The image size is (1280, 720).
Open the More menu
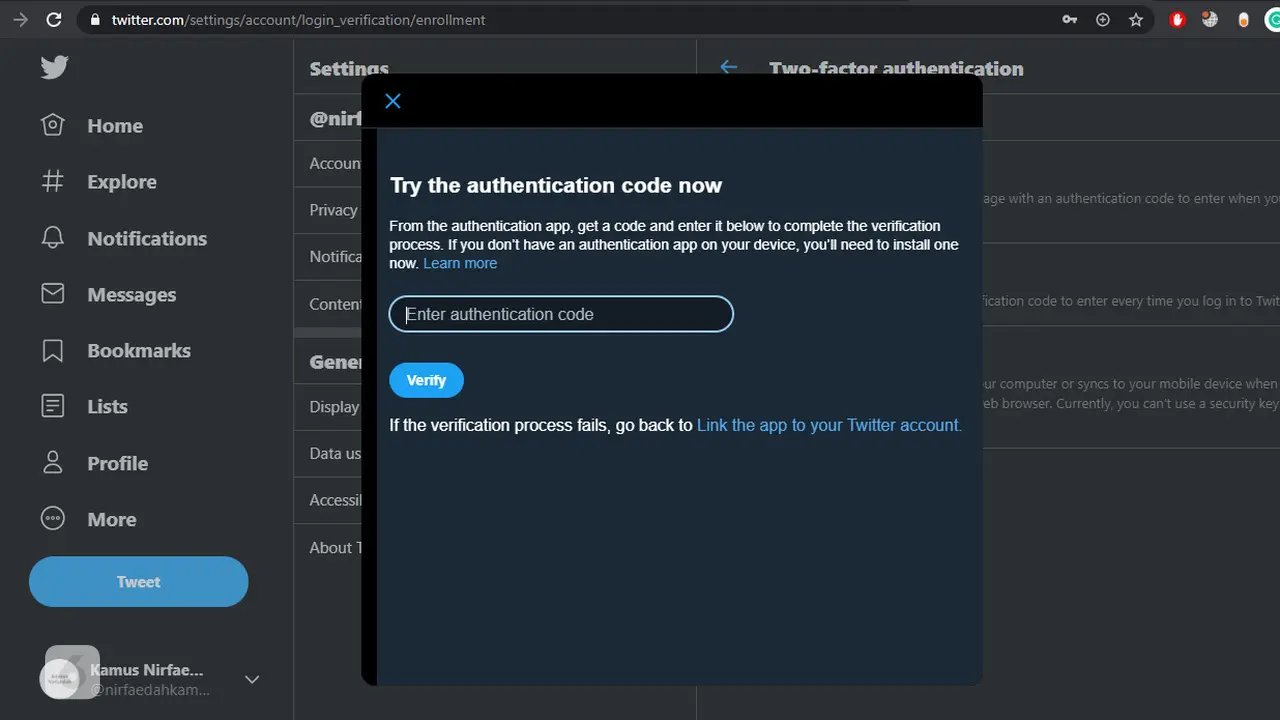(88, 519)
